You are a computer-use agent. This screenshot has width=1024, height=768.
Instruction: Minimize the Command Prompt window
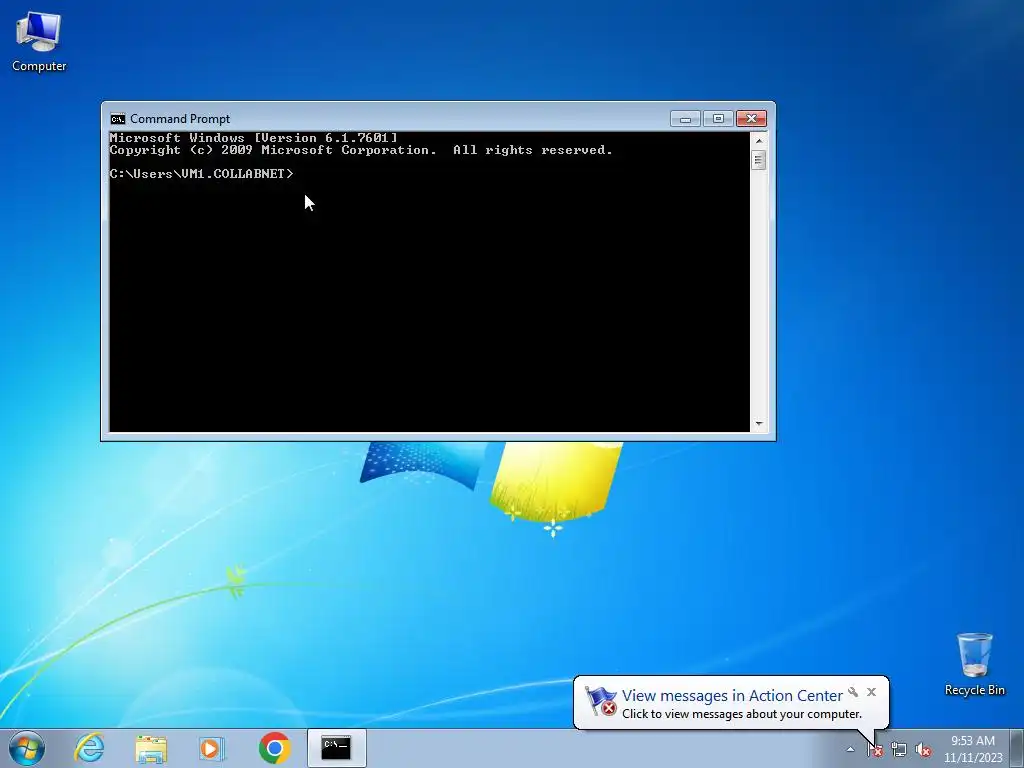685,119
